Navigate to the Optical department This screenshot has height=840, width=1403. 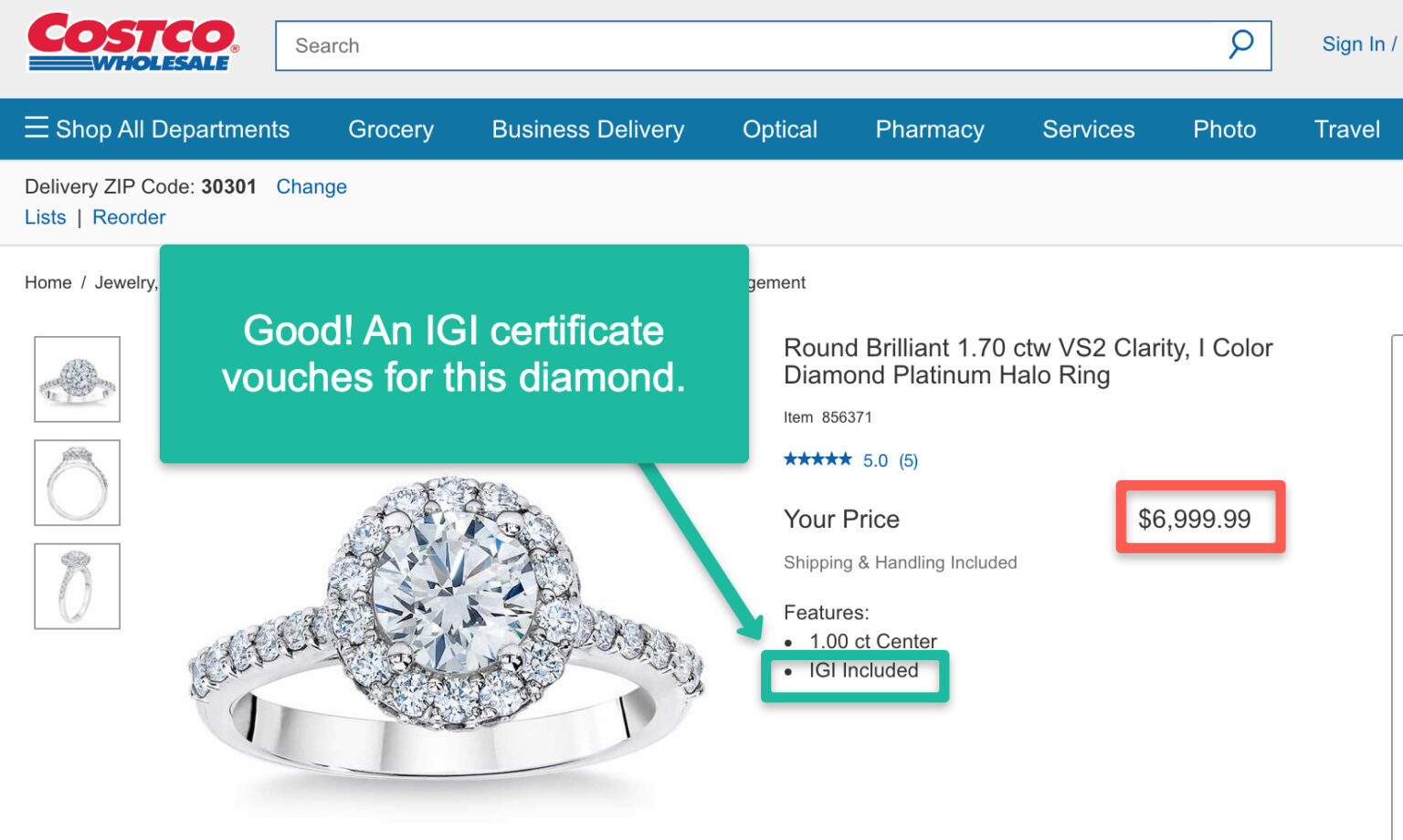click(779, 129)
